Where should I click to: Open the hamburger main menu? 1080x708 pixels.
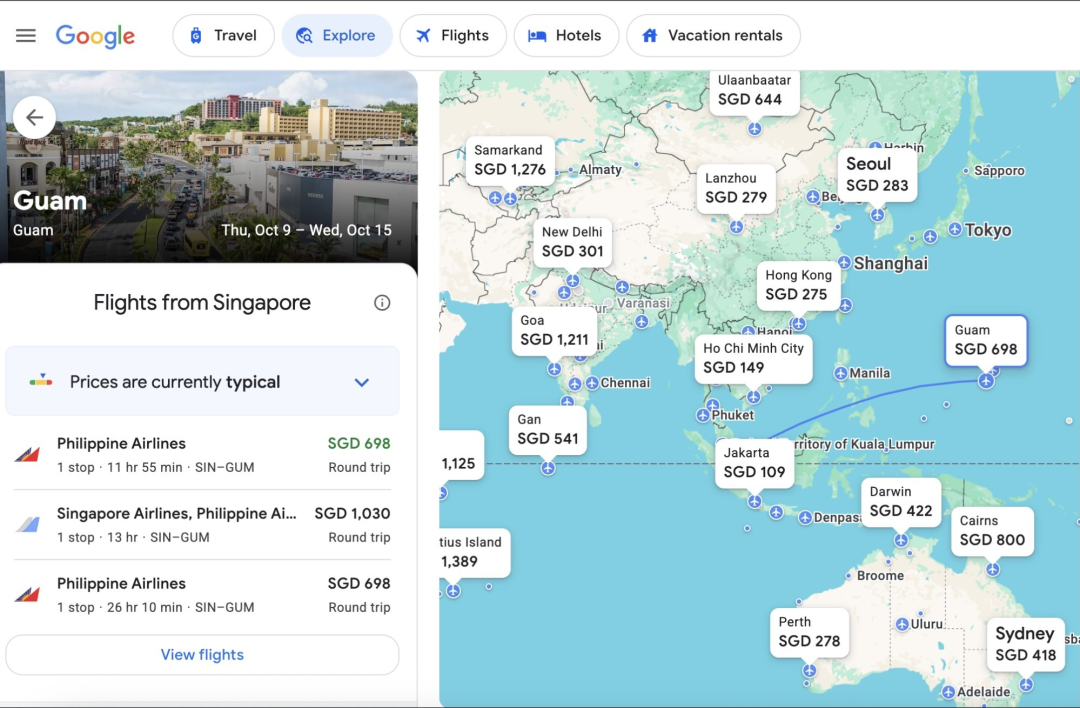[x=26, y=36]
